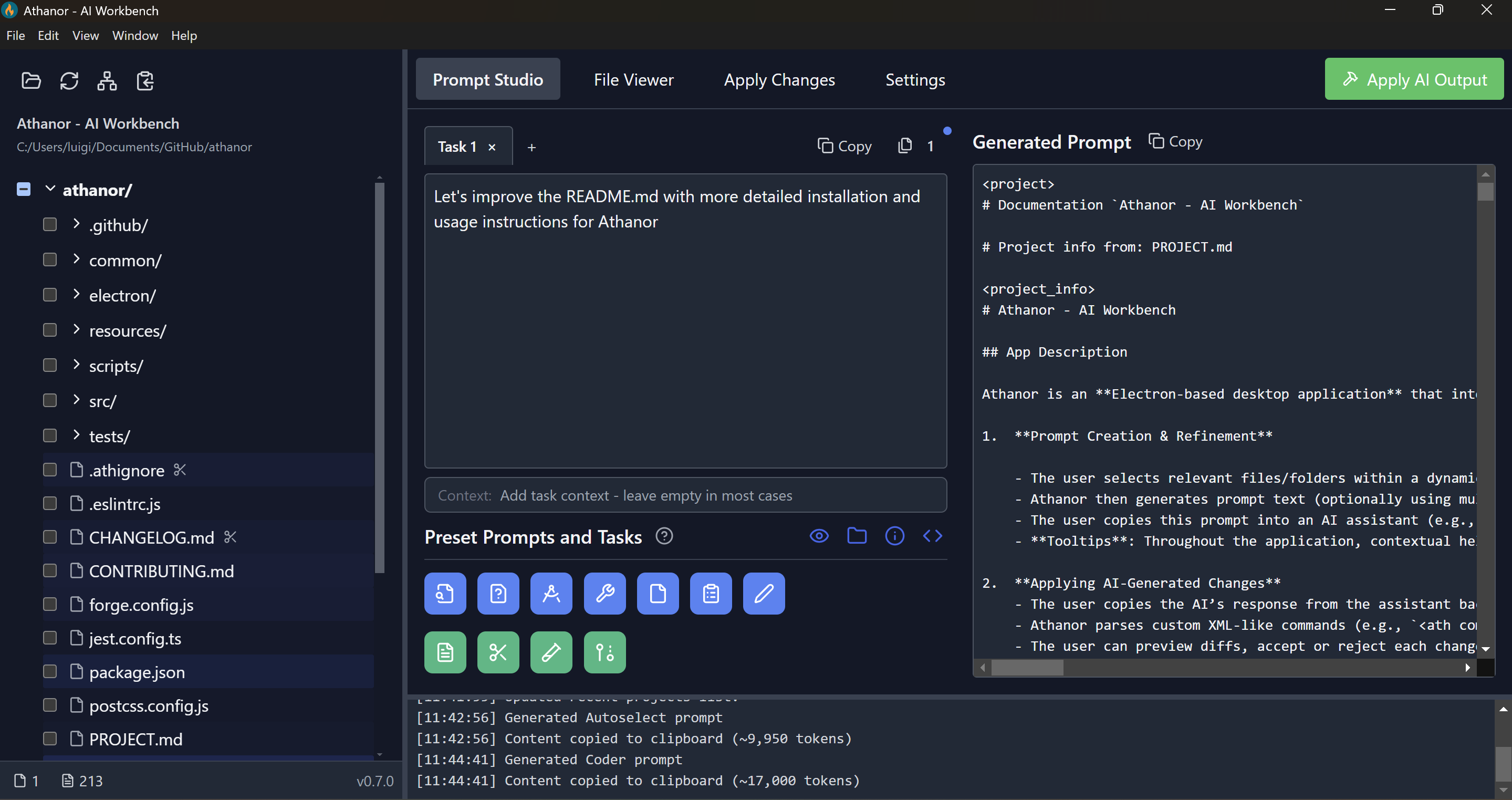Image resolution: width=1512 pixels, height=800 pixels.
Task: Open the folder-open icon in the sidebar toolbar
Action: point(30,80)
